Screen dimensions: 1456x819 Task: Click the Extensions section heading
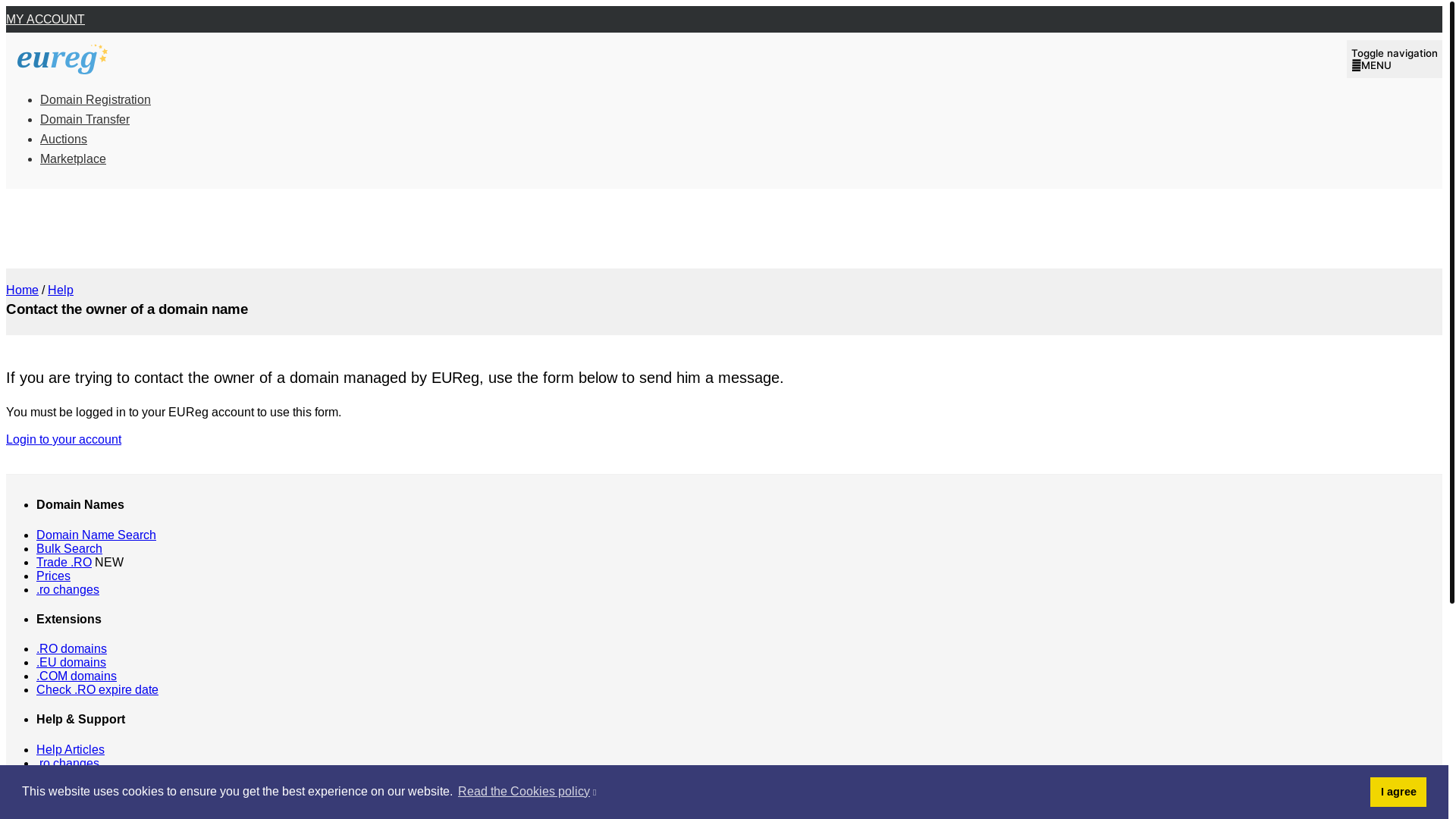click(69, 620)
